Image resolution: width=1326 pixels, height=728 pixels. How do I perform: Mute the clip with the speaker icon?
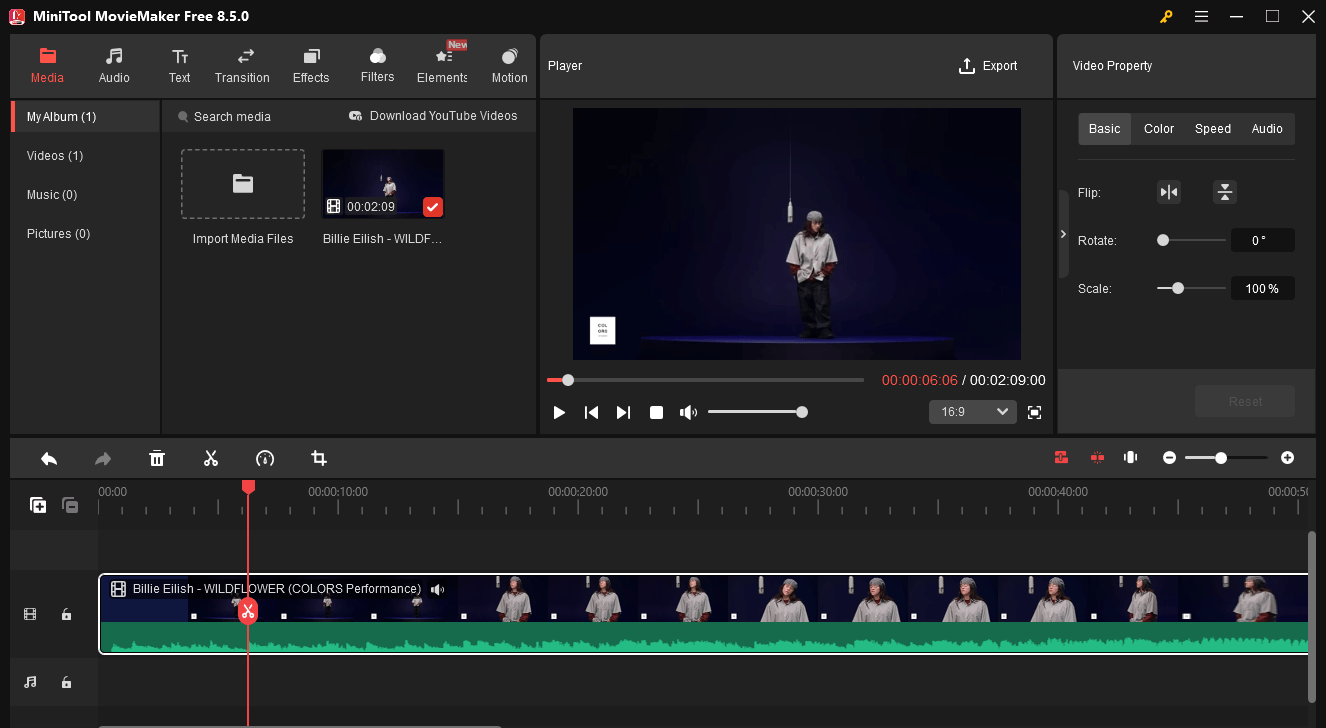click(x=437, y=589)
